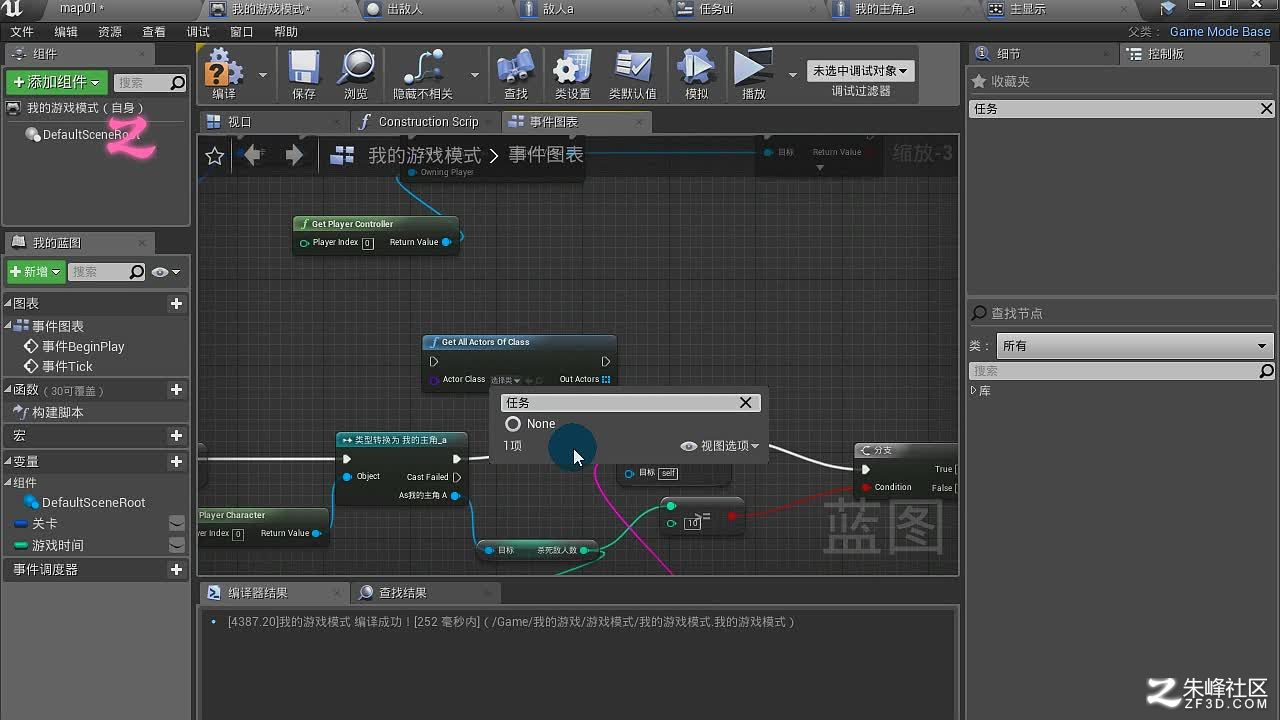Add new event dispatcher with plus icon

point(176,570)
